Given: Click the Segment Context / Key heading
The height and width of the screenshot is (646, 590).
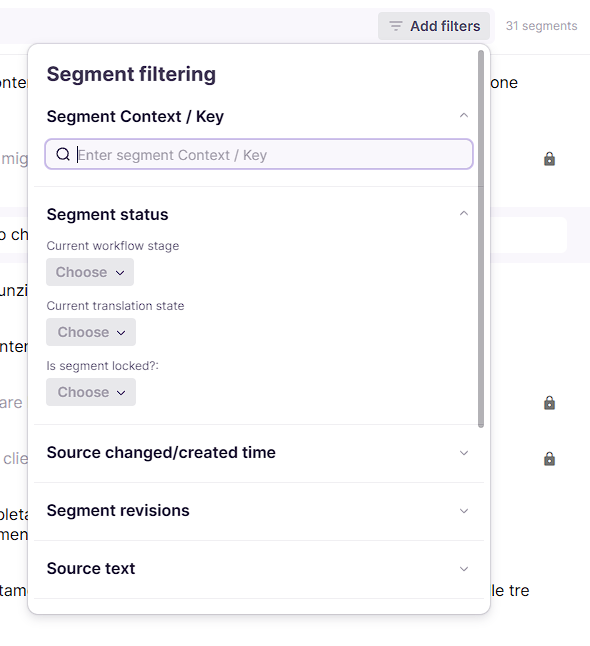Looking at the screenshot, I should coord(135,116).
